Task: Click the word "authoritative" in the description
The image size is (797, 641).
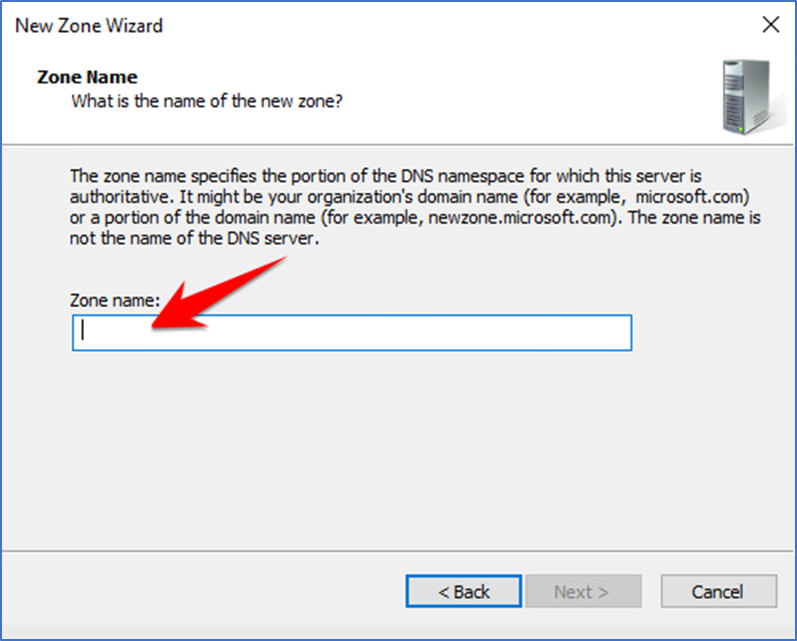Action: 117,197
